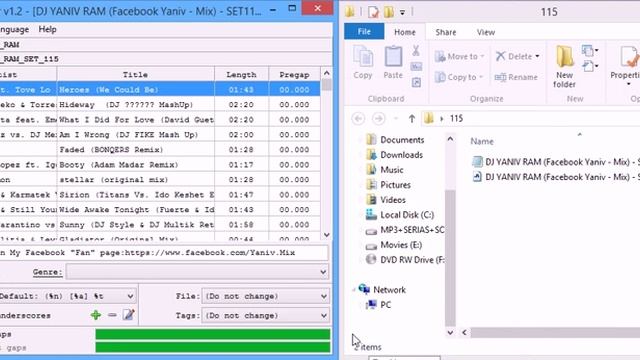Sort by the Length column header
640x360 pixels.
click(x=241, y=75)
